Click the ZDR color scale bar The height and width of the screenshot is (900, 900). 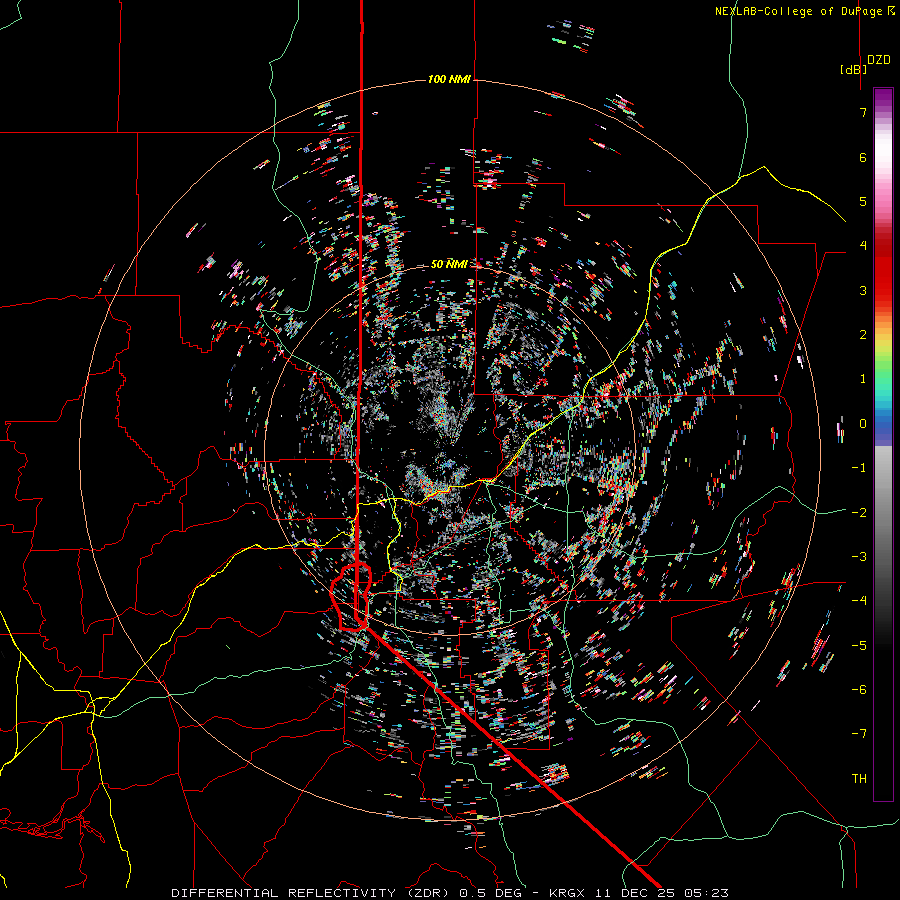[x=883, y=444]
